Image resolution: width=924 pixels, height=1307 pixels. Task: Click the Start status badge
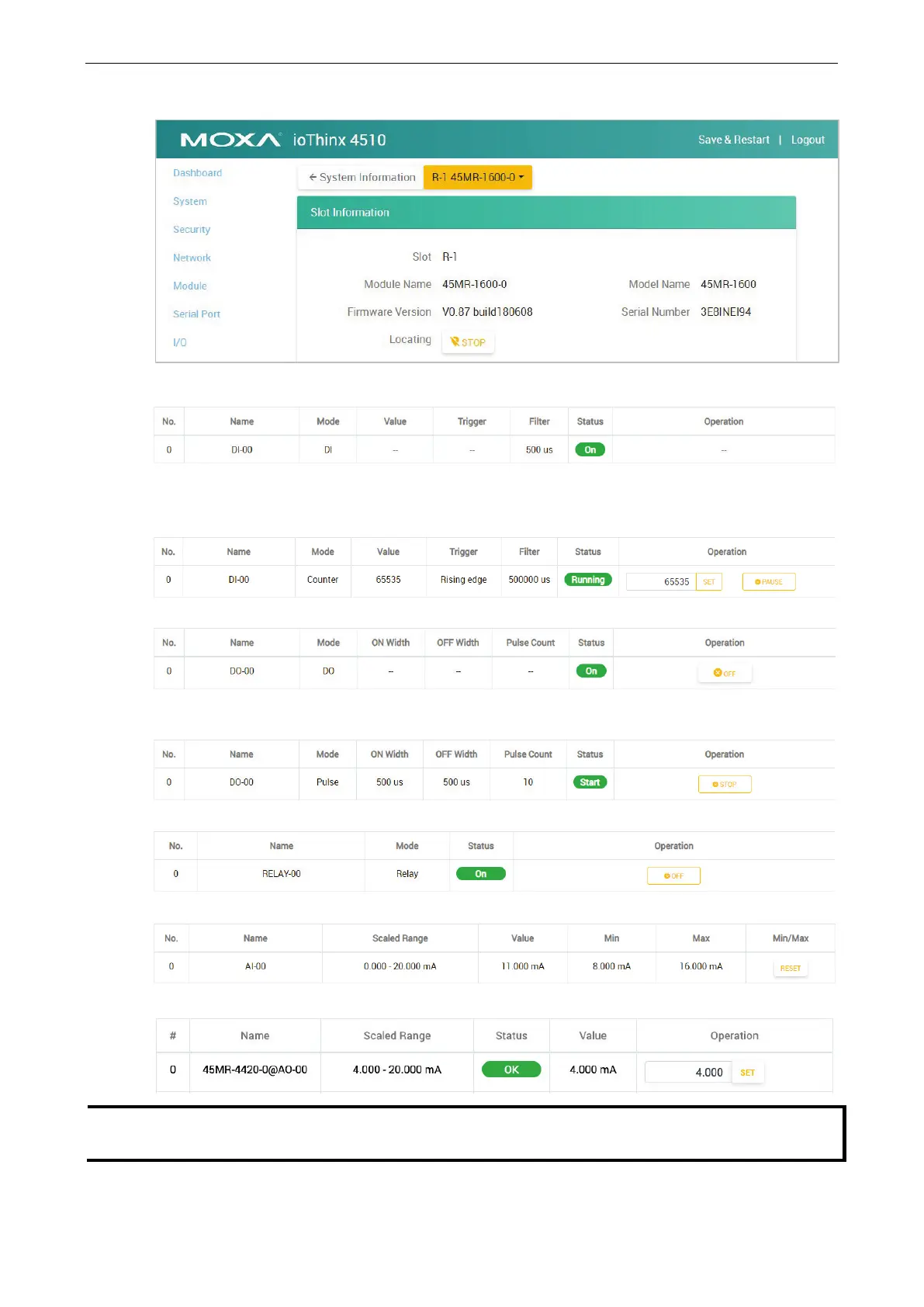[590, 782]
